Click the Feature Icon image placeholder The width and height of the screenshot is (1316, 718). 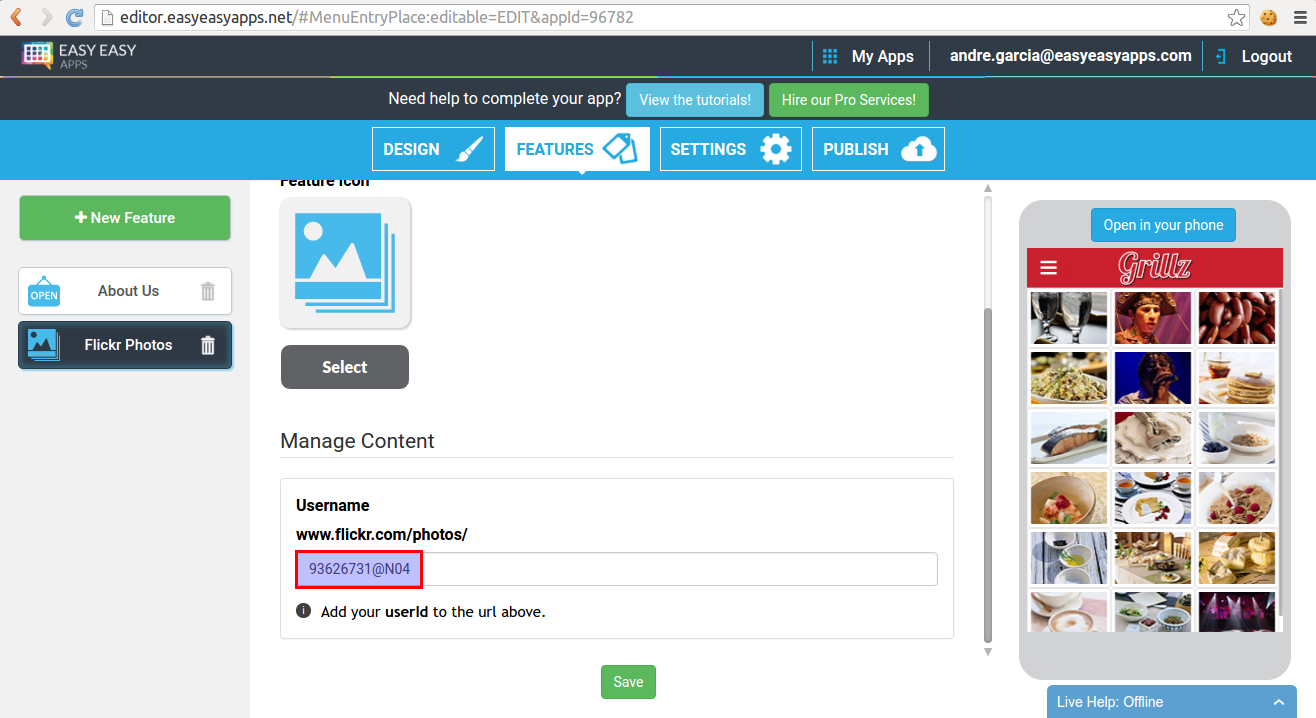click(345, 262)
